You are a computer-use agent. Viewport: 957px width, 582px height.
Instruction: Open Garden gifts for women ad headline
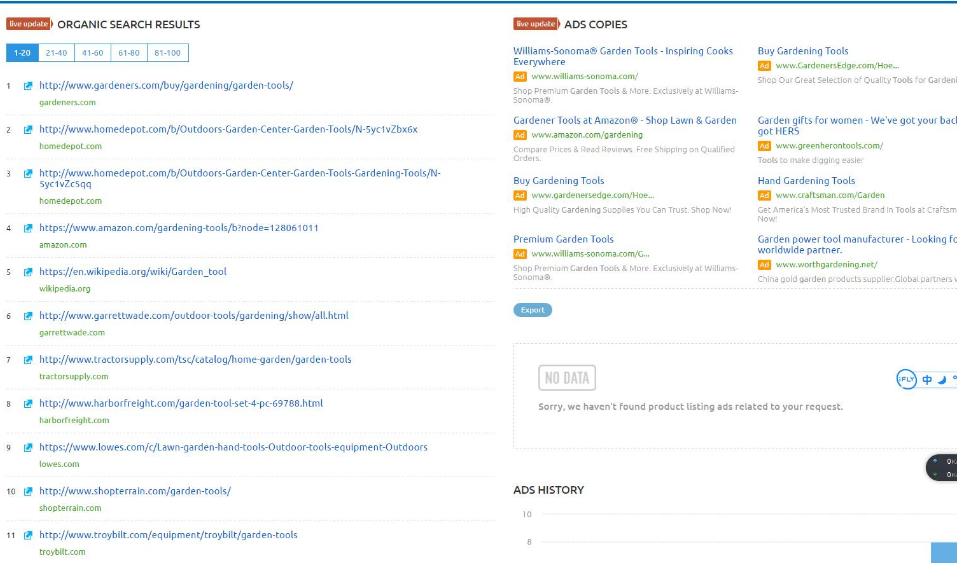coord(857,126)
